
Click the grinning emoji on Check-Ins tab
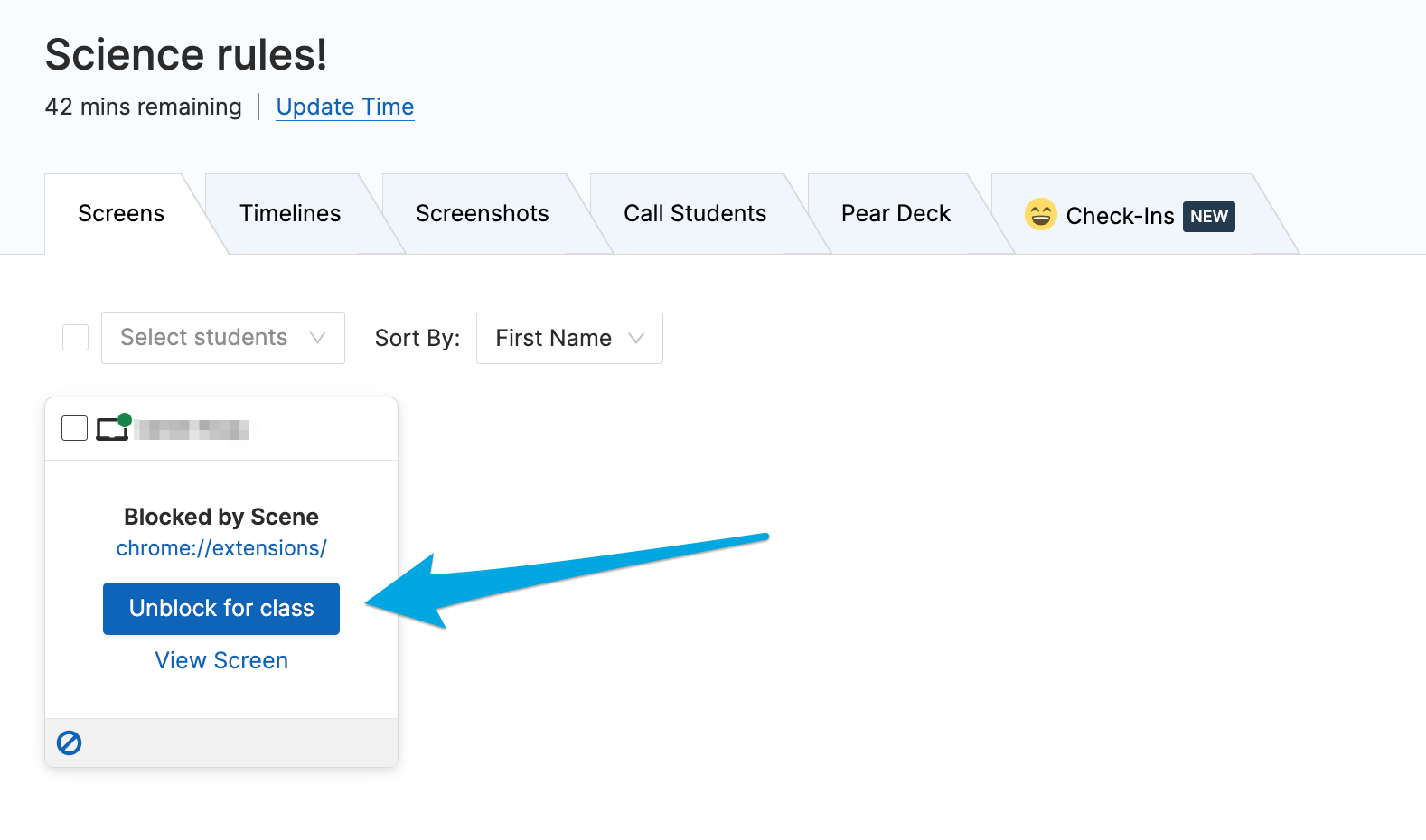pyautogui.click(x=1040, y=215)
